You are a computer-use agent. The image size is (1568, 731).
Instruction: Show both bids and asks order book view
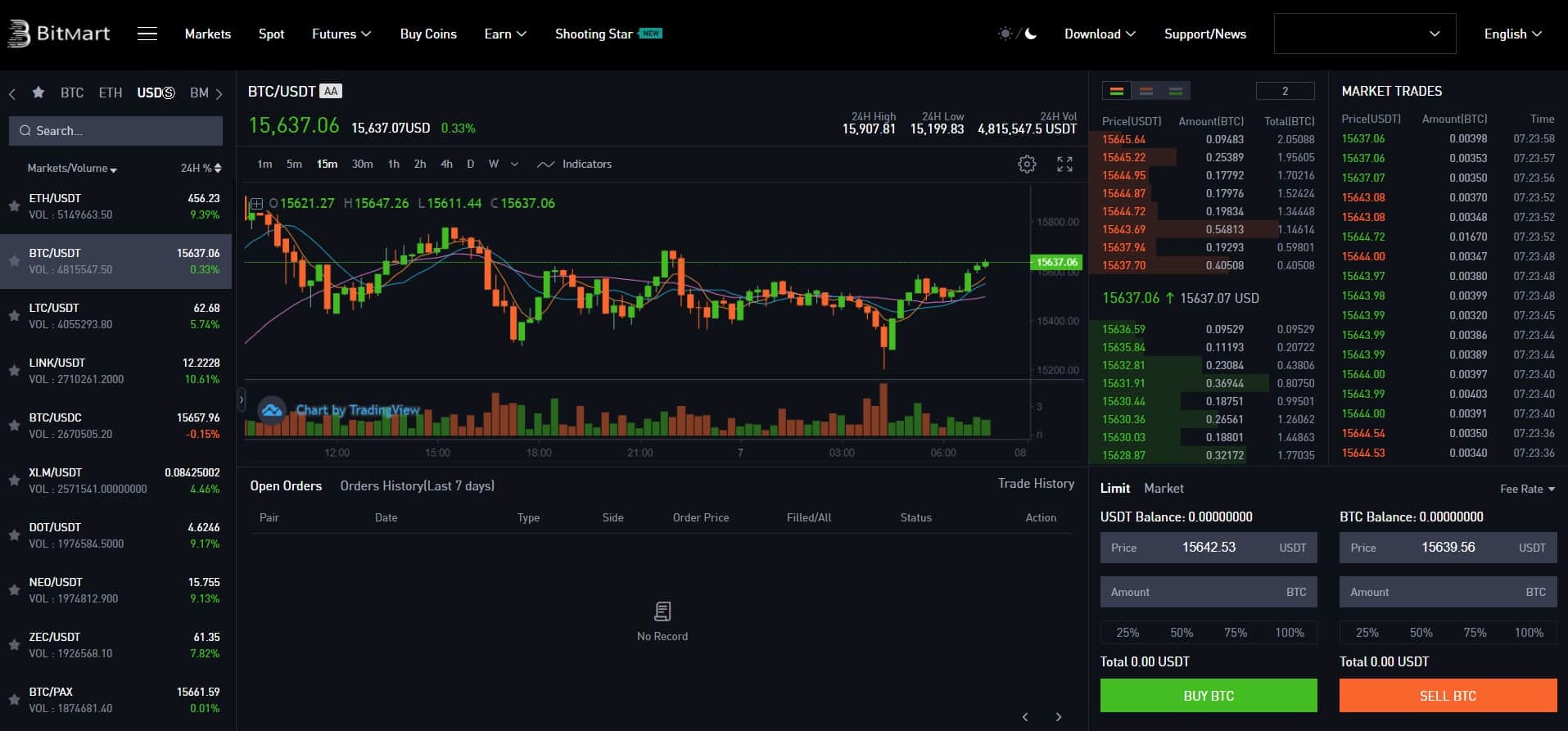point(1116,91)
